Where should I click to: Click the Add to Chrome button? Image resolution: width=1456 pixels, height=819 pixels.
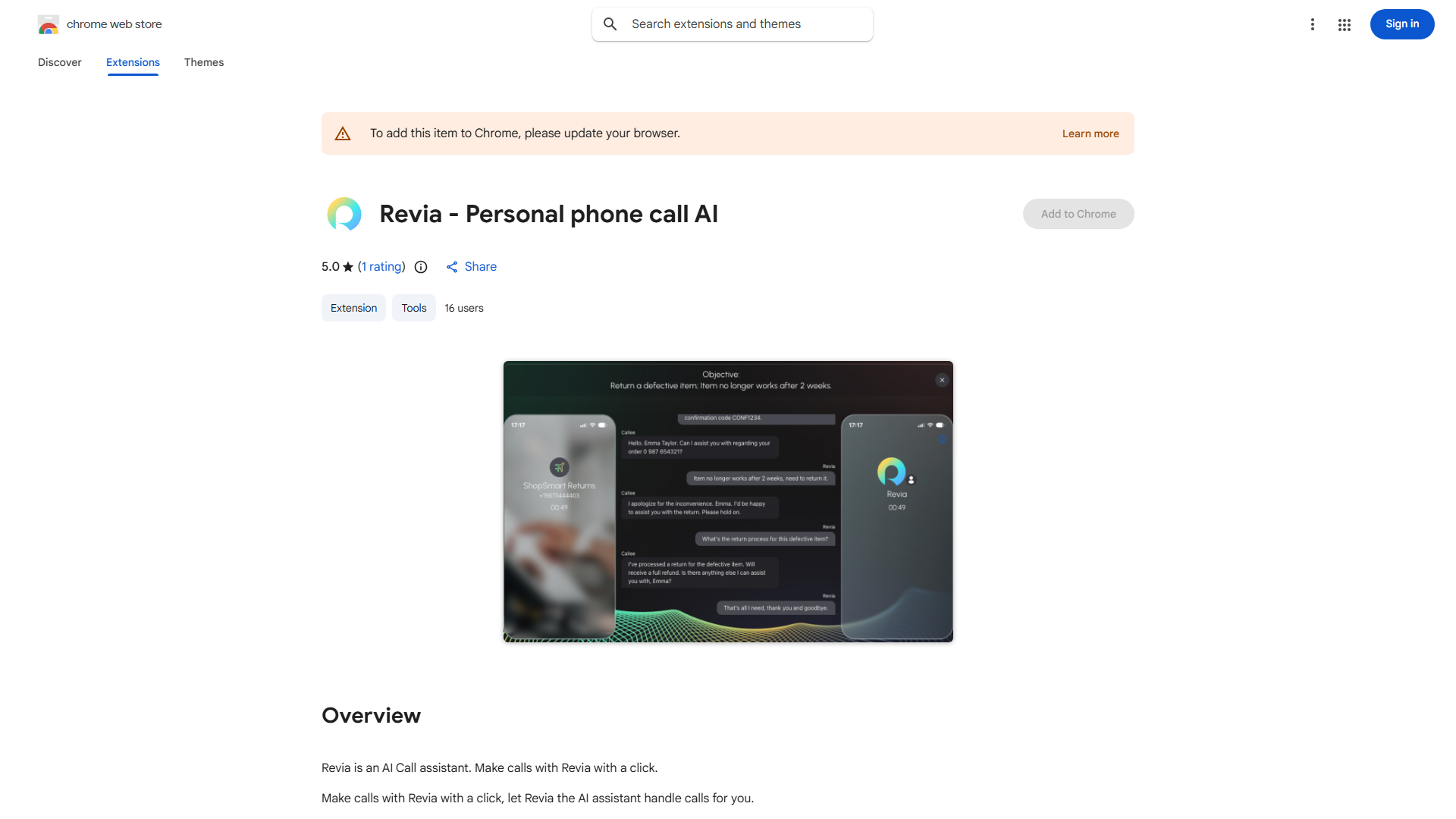(1078, 214)
